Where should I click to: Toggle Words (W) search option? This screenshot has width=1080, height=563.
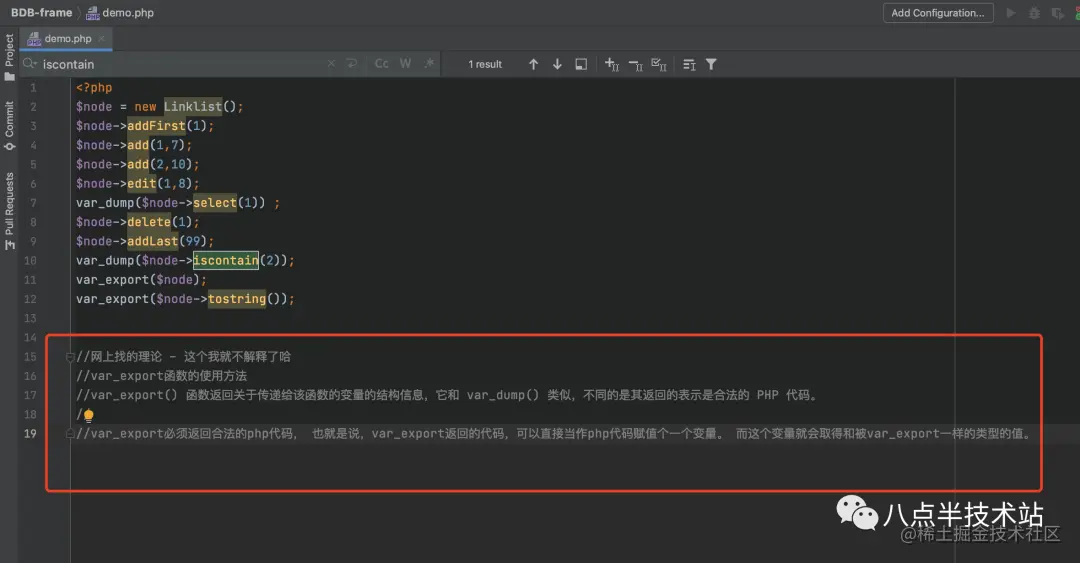405,63
